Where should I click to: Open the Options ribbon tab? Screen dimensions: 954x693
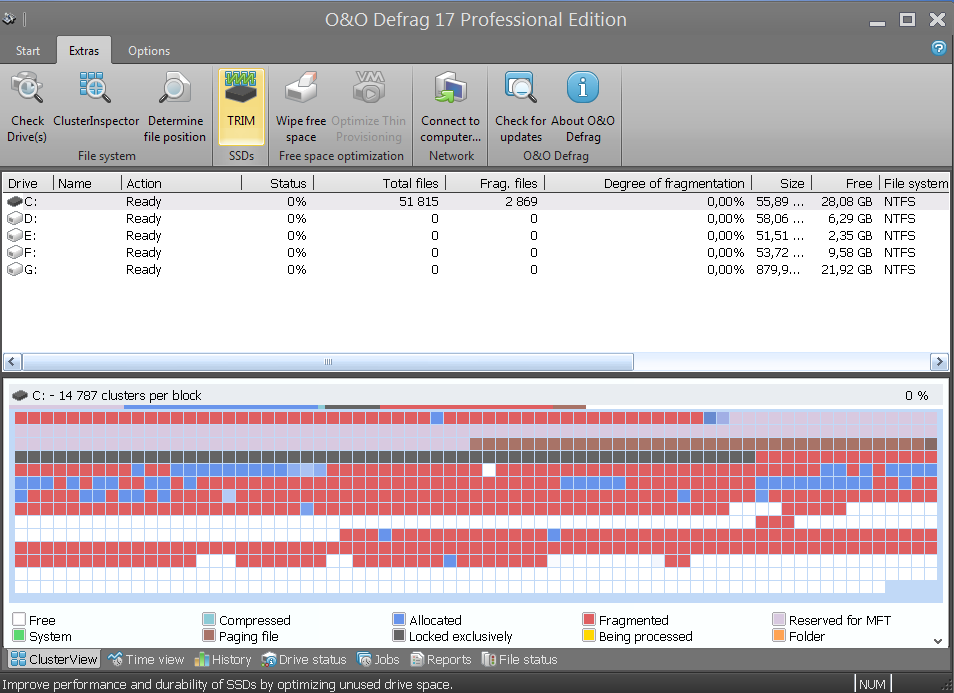(149, 50)
